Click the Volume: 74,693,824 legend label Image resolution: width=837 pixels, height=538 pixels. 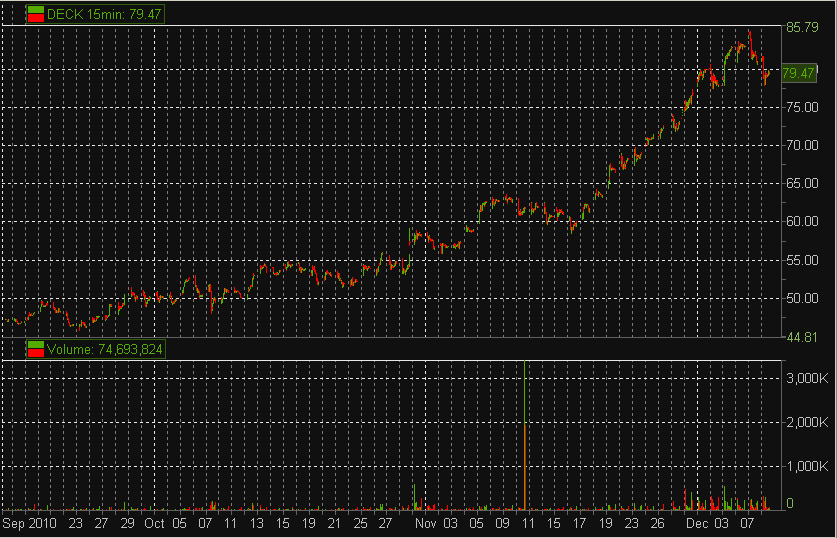click(x=104, y=350)
